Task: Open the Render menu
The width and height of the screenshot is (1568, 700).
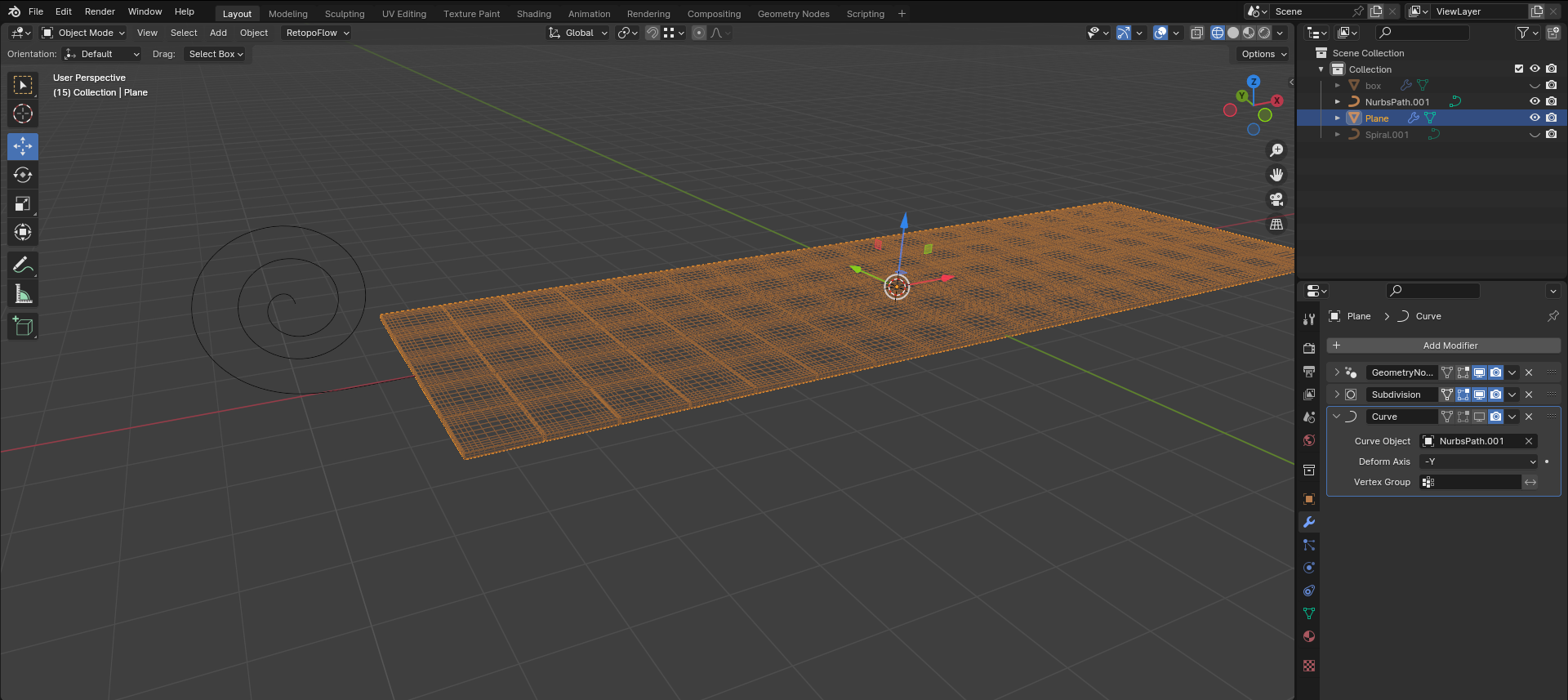Action: (x=100, y=11)
